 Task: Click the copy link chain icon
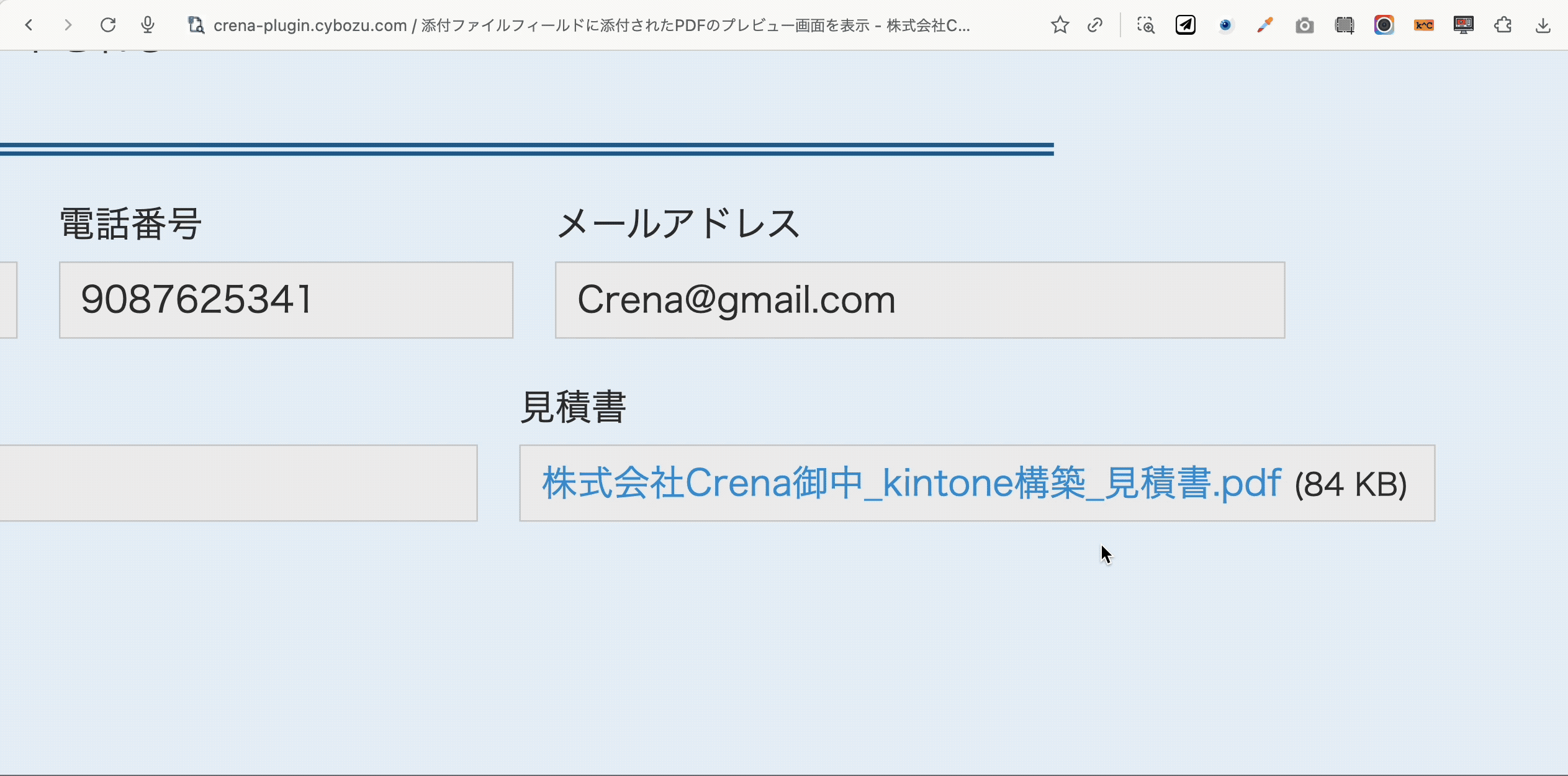coord(1095,25)
